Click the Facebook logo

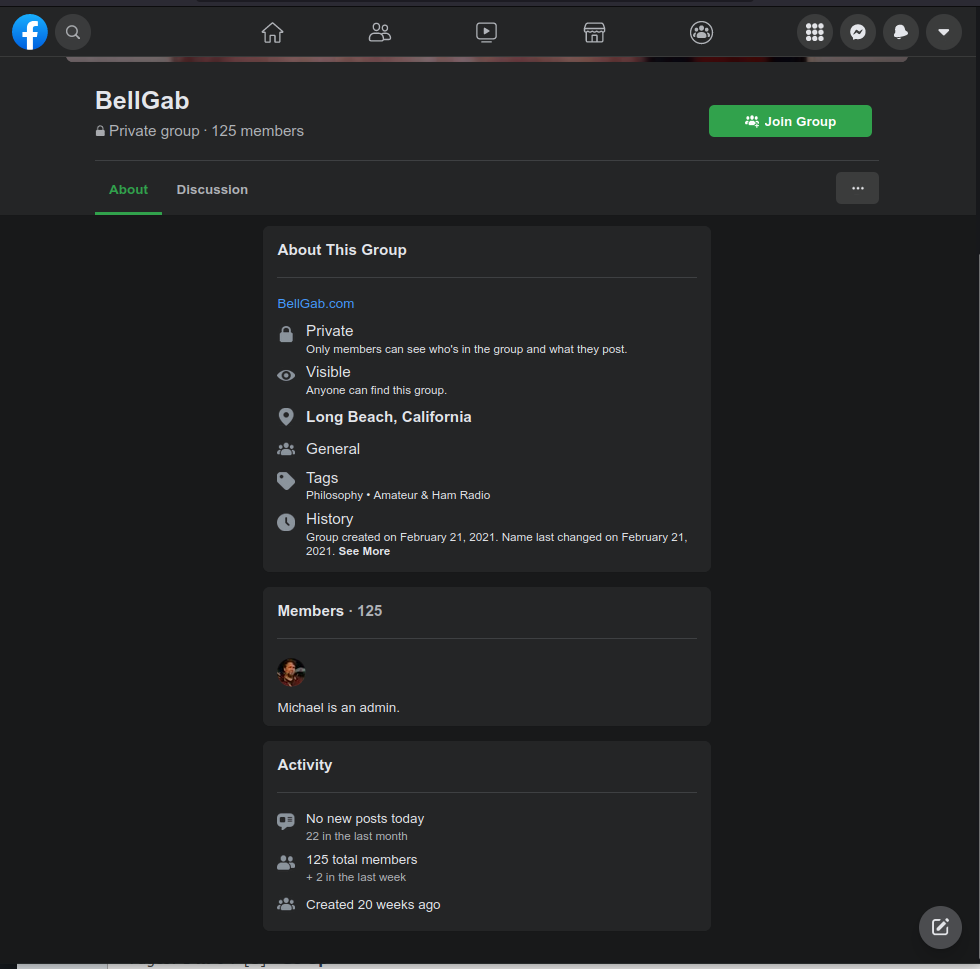coord(29,32)
